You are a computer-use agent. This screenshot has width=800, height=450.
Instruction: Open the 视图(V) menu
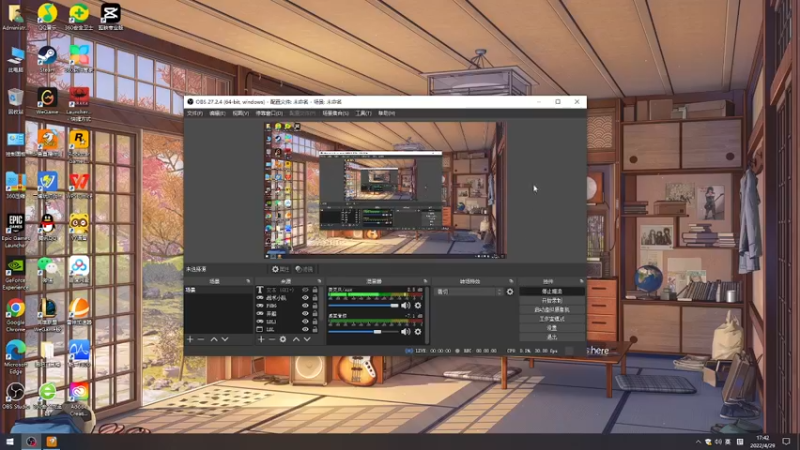coord(241,113)
